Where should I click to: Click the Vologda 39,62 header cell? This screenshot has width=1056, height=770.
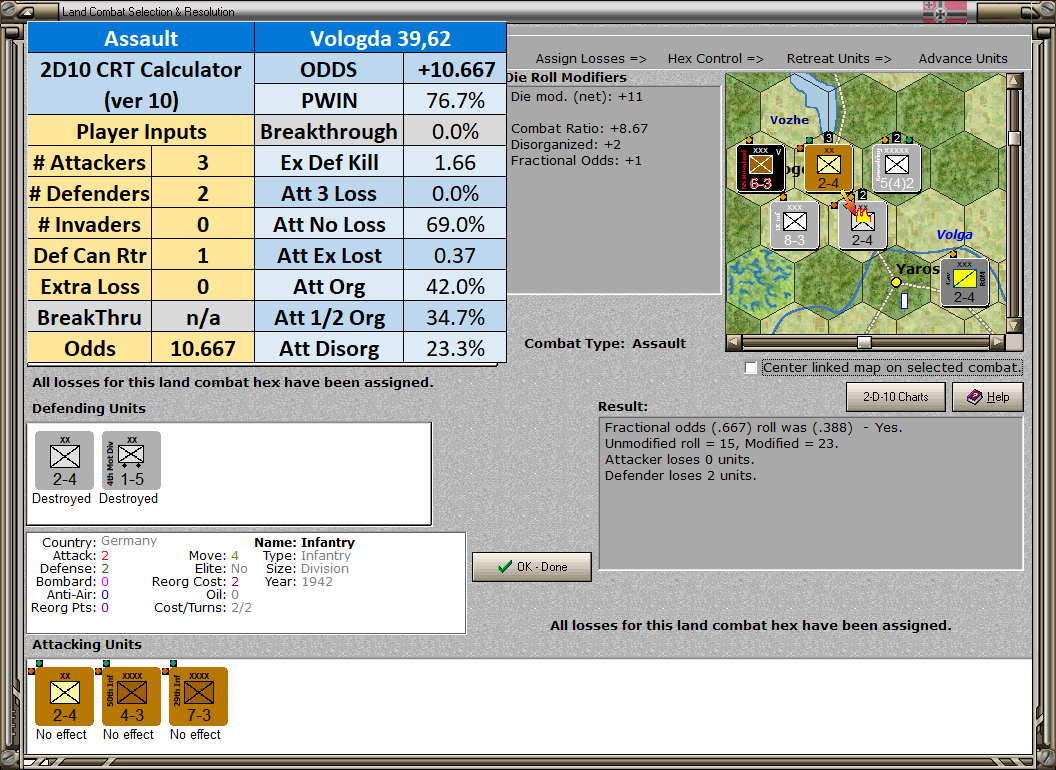pyautogui.click(x=381, y=38)
